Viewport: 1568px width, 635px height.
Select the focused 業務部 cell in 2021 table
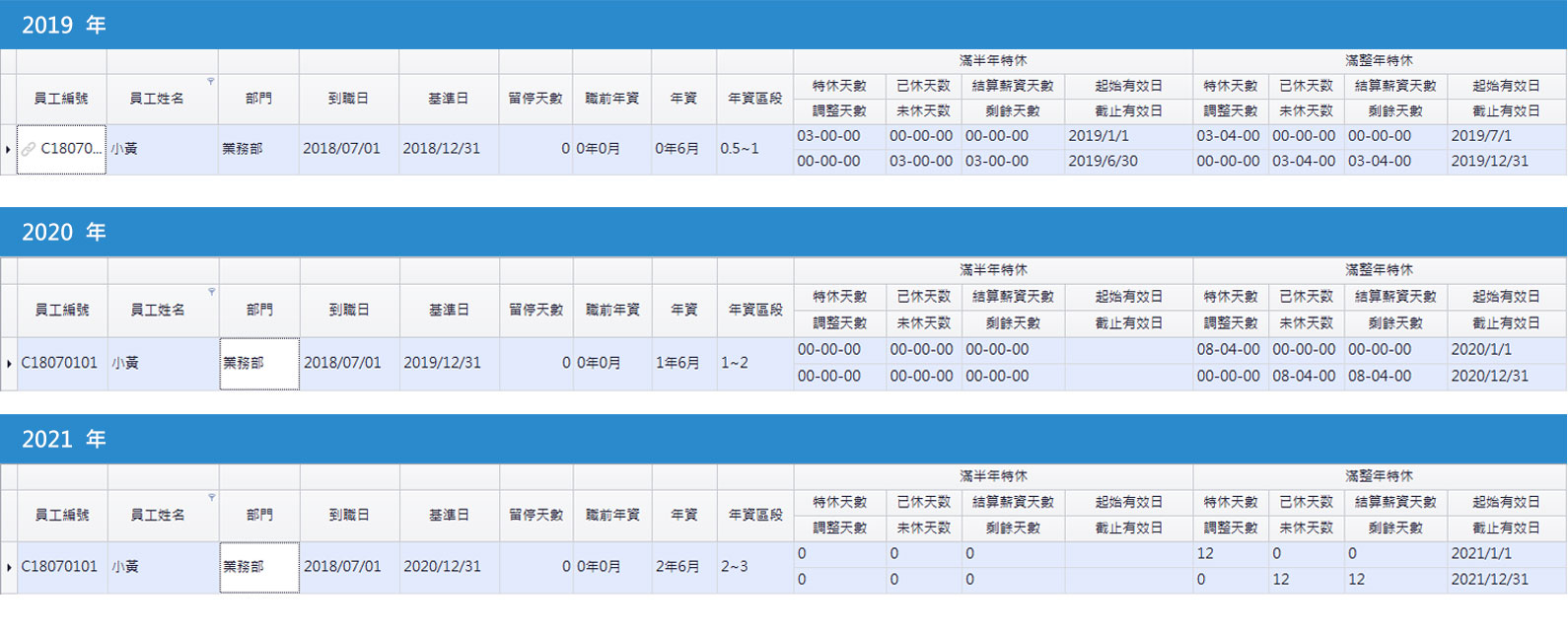259,568
